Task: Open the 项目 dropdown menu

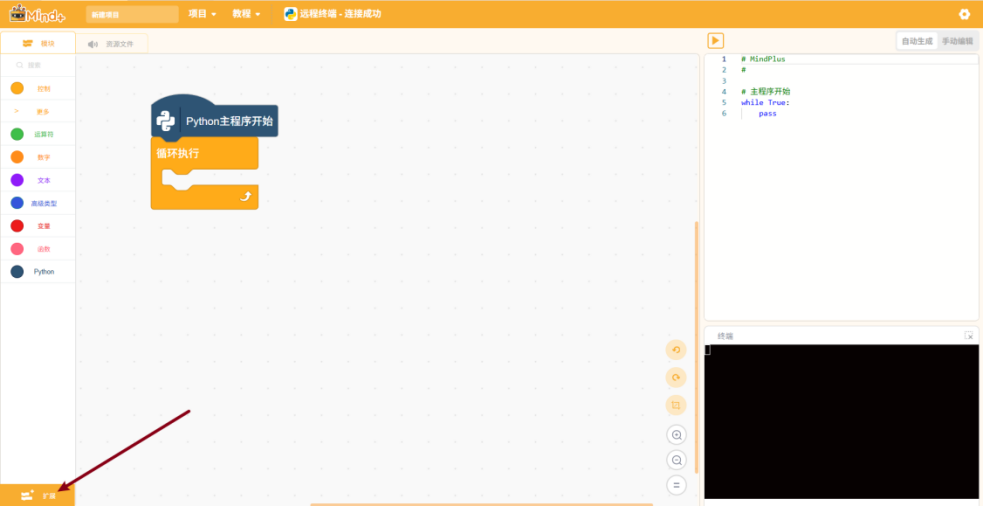Action: tap(202, 14)
